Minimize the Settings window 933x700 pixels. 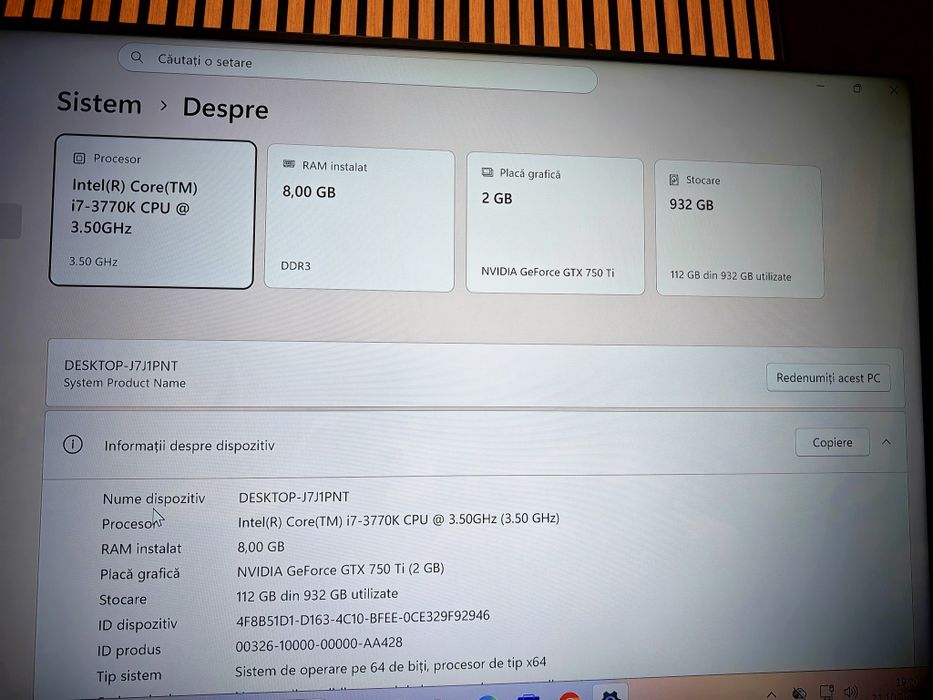click(821, 86)
